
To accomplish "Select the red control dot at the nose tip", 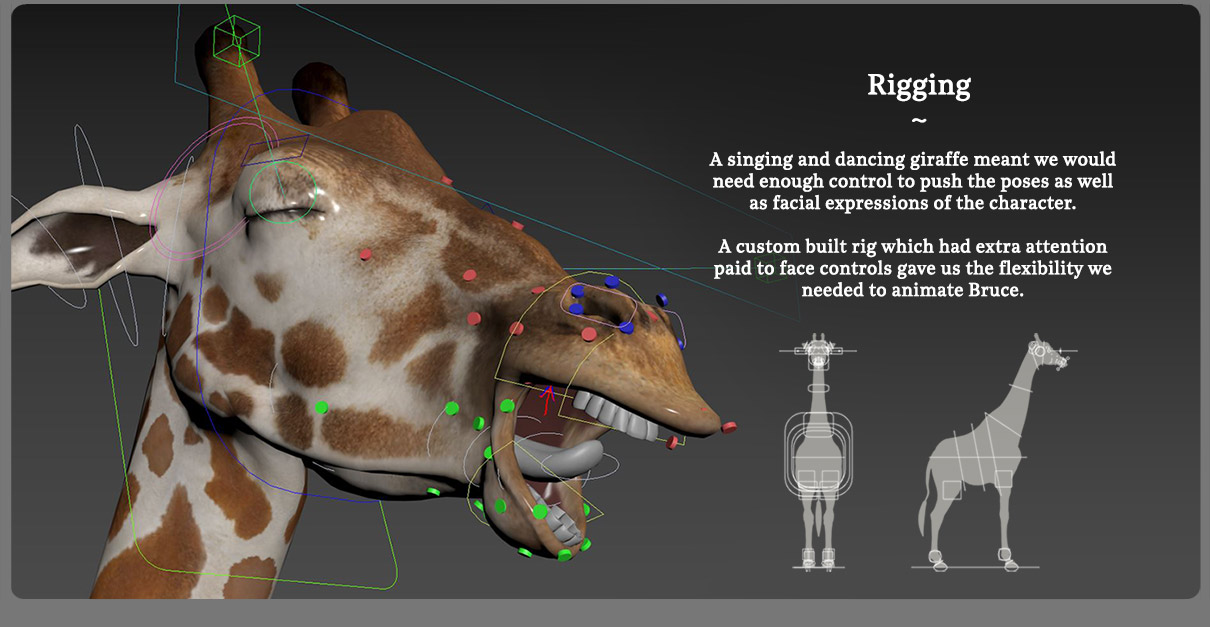I will [x=728, y=427].
